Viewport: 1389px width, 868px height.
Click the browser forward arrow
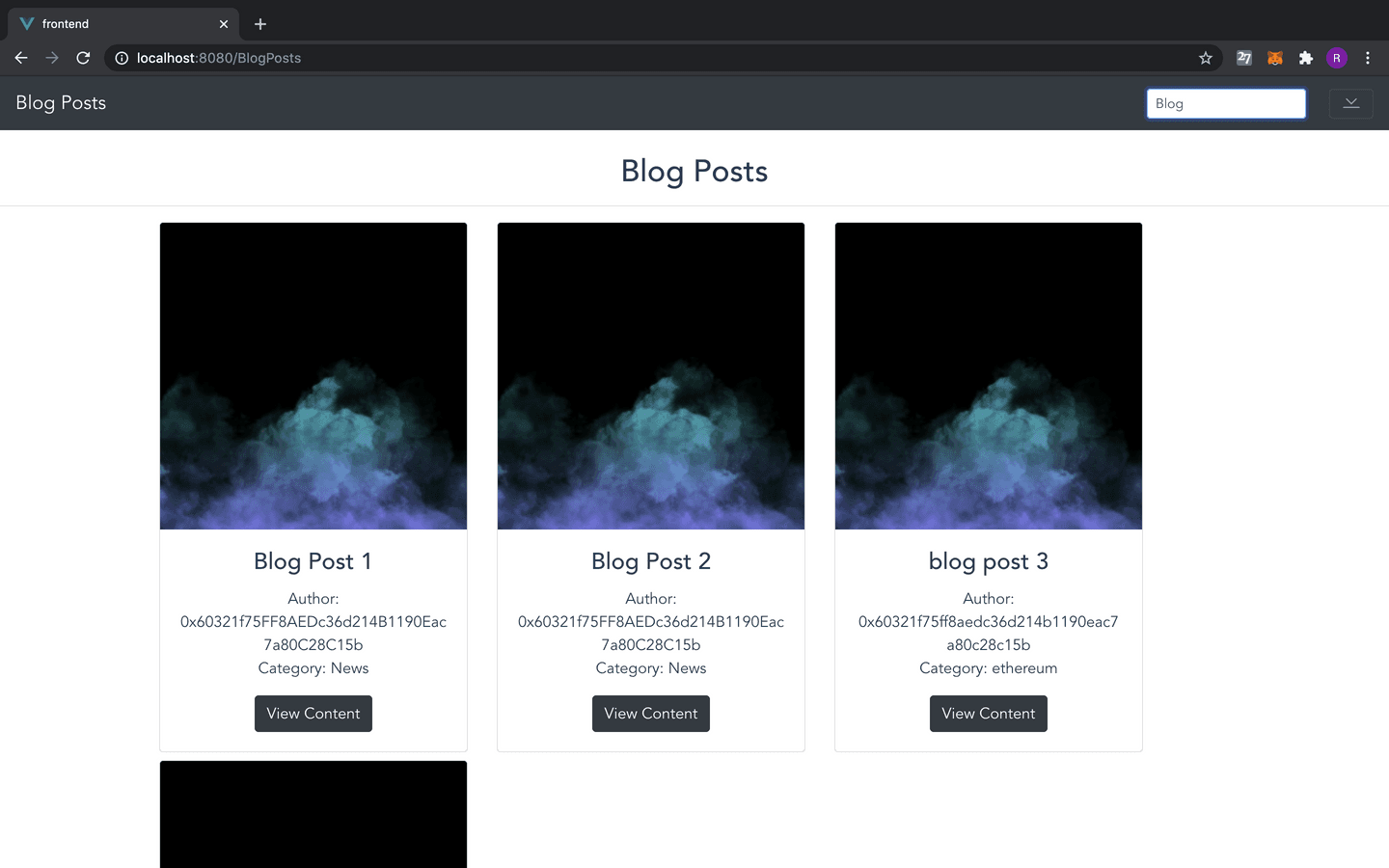coord(52,58)
